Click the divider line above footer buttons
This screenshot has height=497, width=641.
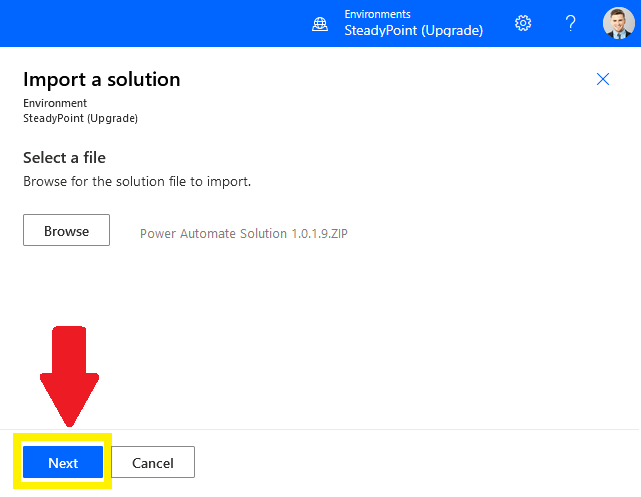pyautogui.click(x=320, y=430)
